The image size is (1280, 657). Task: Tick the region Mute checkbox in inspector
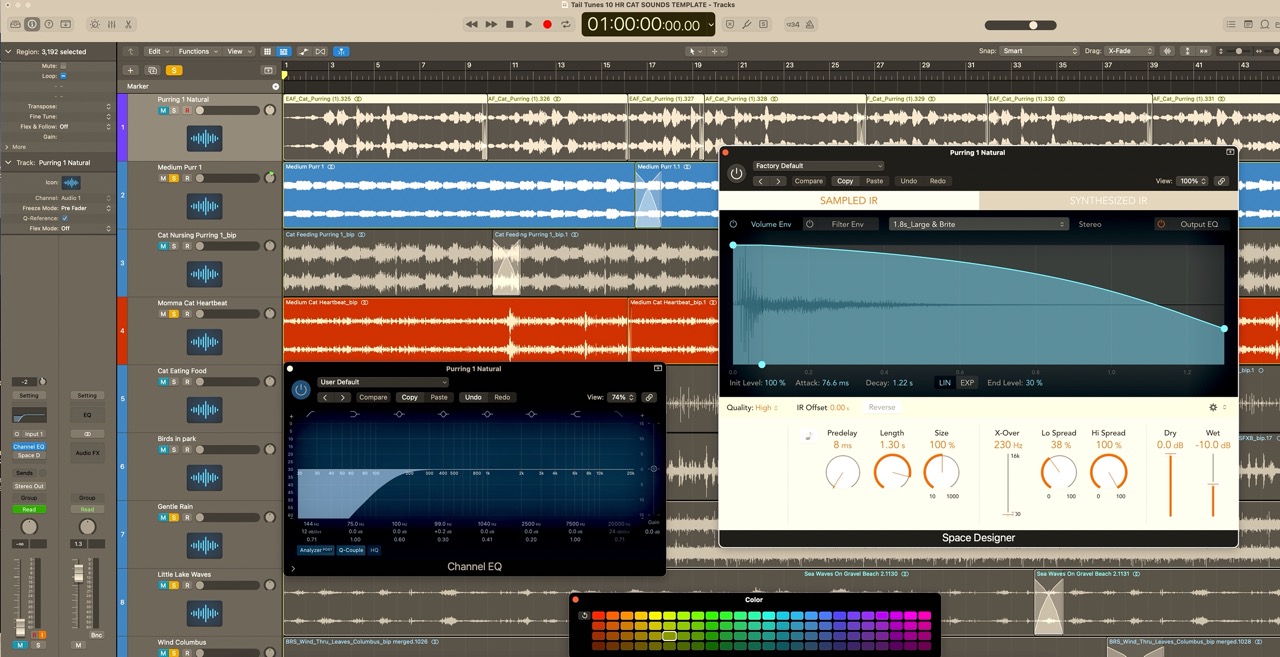point(63,65)
